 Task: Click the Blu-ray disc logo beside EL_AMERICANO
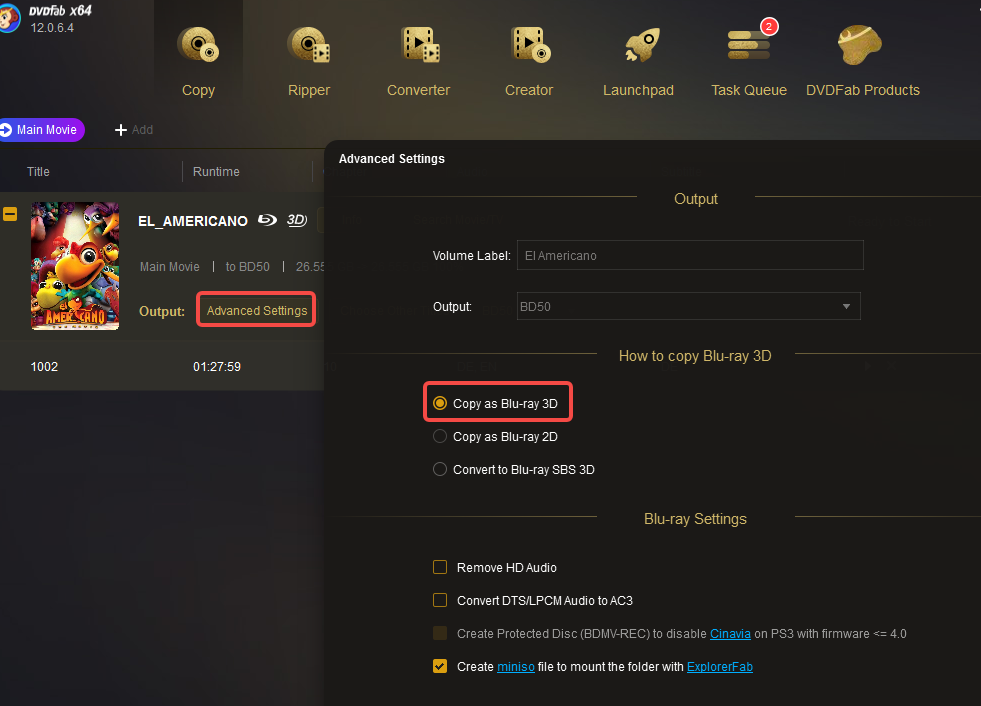tap(267, 220)
